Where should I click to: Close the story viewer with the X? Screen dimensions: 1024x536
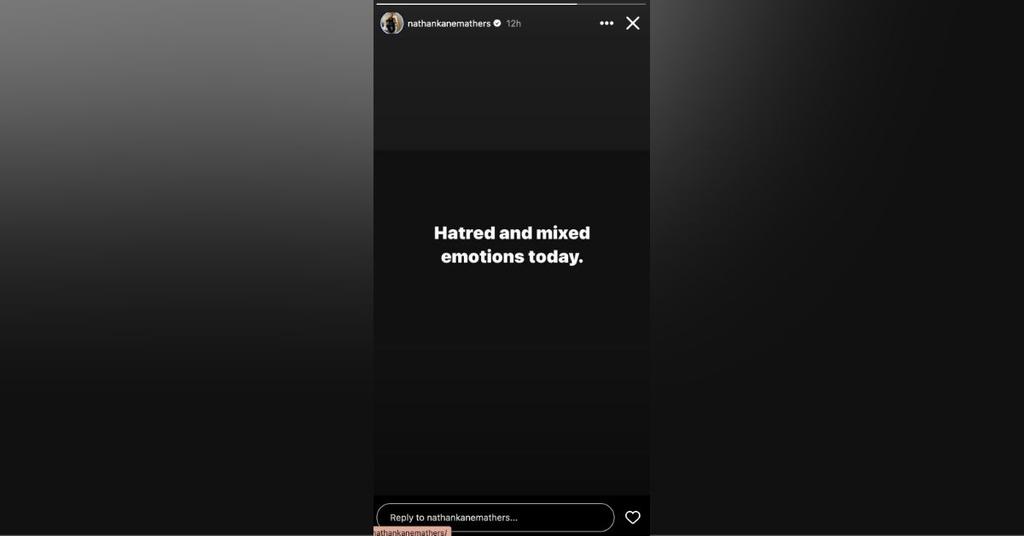pyautogui.click(x=632, y=24)
